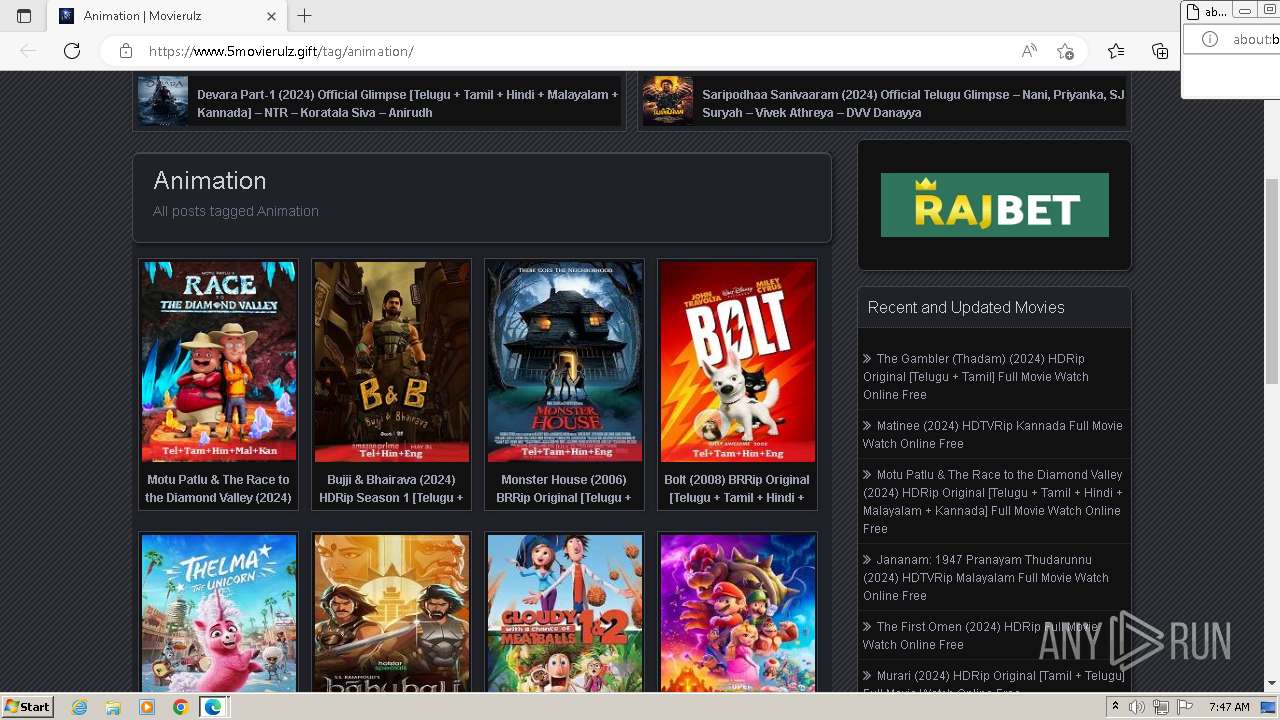Select Microsoft Edge taskbar icon

[213, 707]
